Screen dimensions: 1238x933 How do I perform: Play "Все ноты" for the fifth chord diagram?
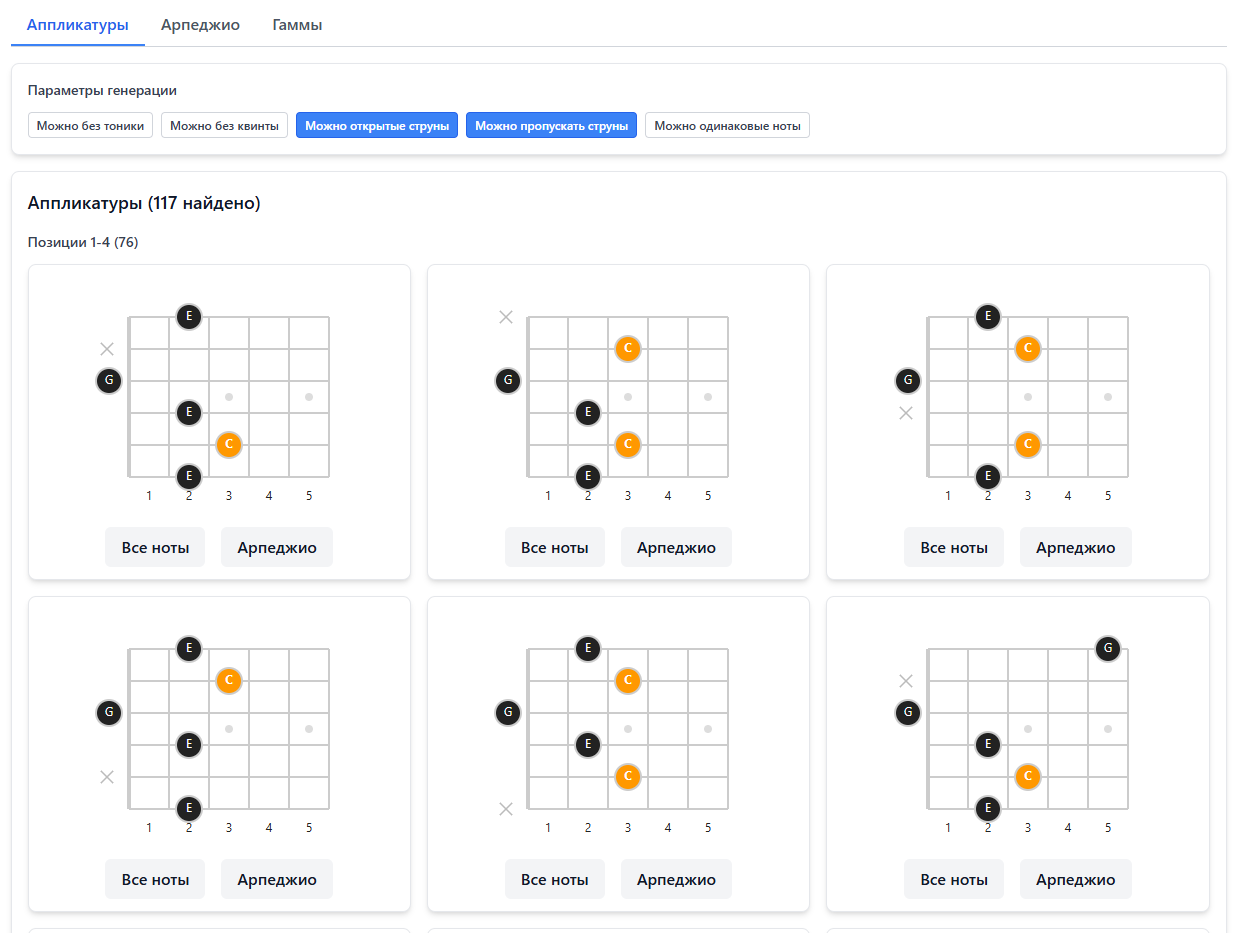pos(554,880)
